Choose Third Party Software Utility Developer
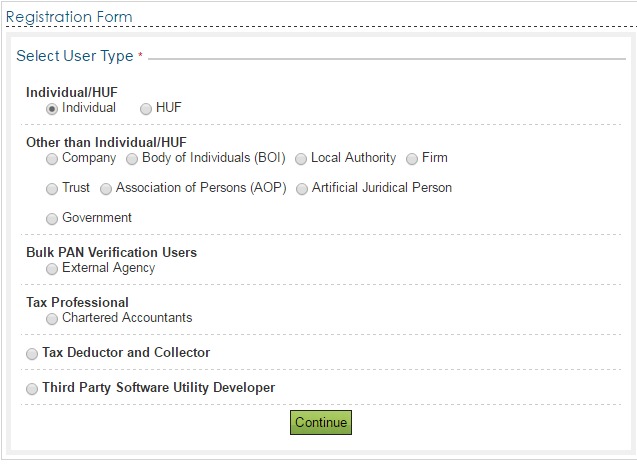 click(x=32, y=389)
